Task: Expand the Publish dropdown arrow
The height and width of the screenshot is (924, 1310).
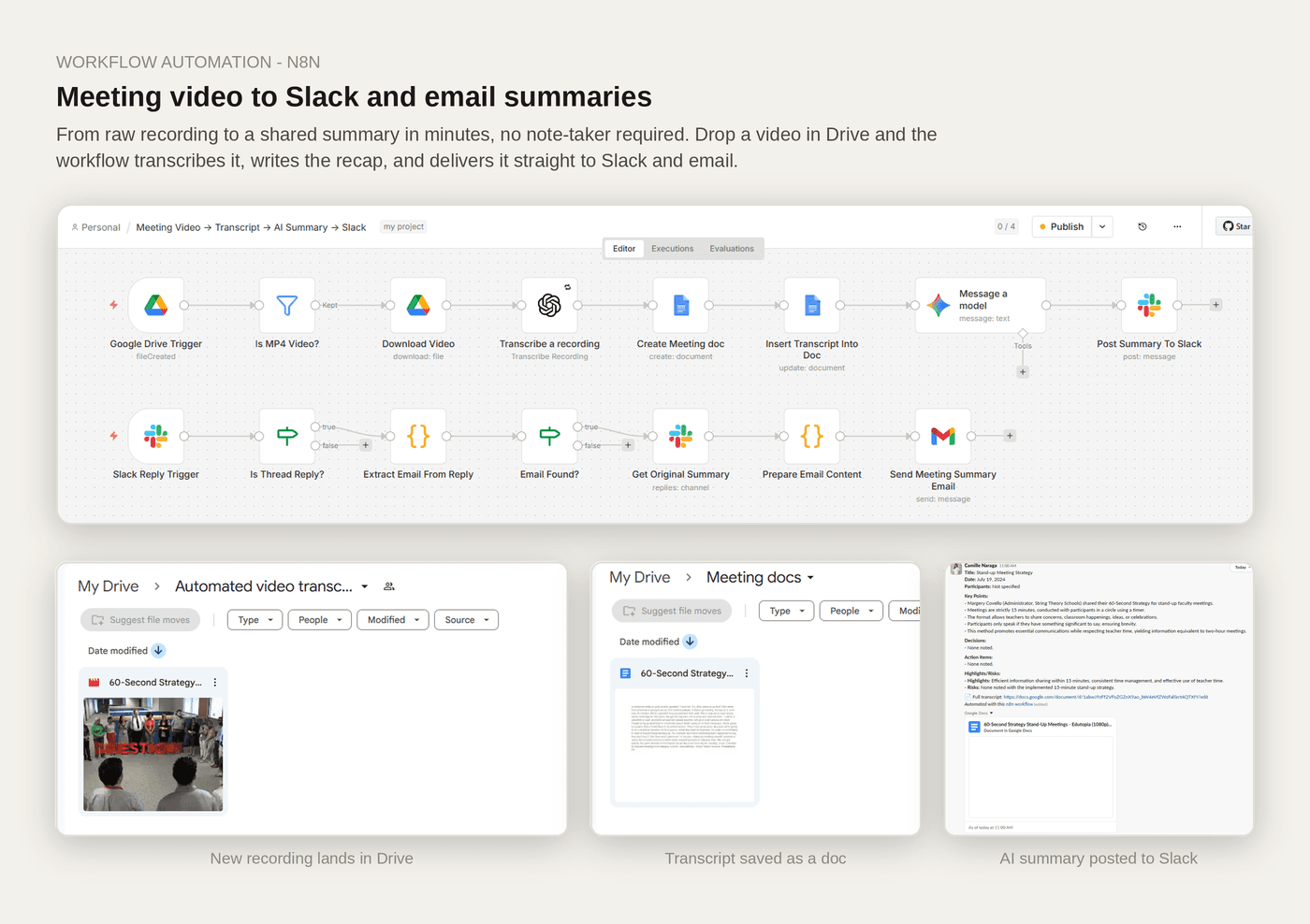Action: (x=1102, y=226)
